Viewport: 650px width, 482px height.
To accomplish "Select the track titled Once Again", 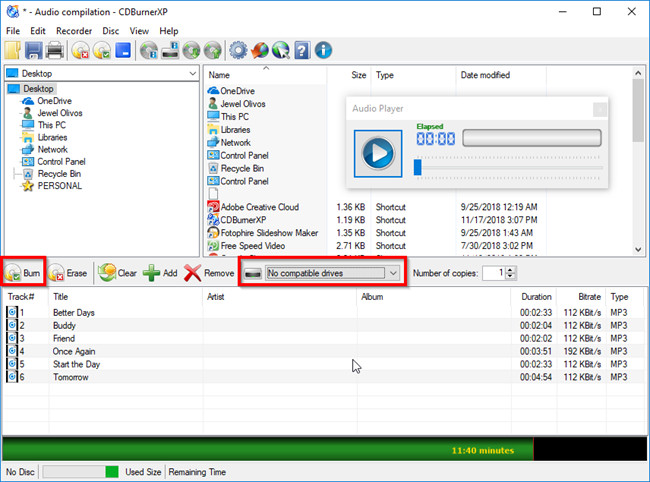I will [x=75, y=351].
